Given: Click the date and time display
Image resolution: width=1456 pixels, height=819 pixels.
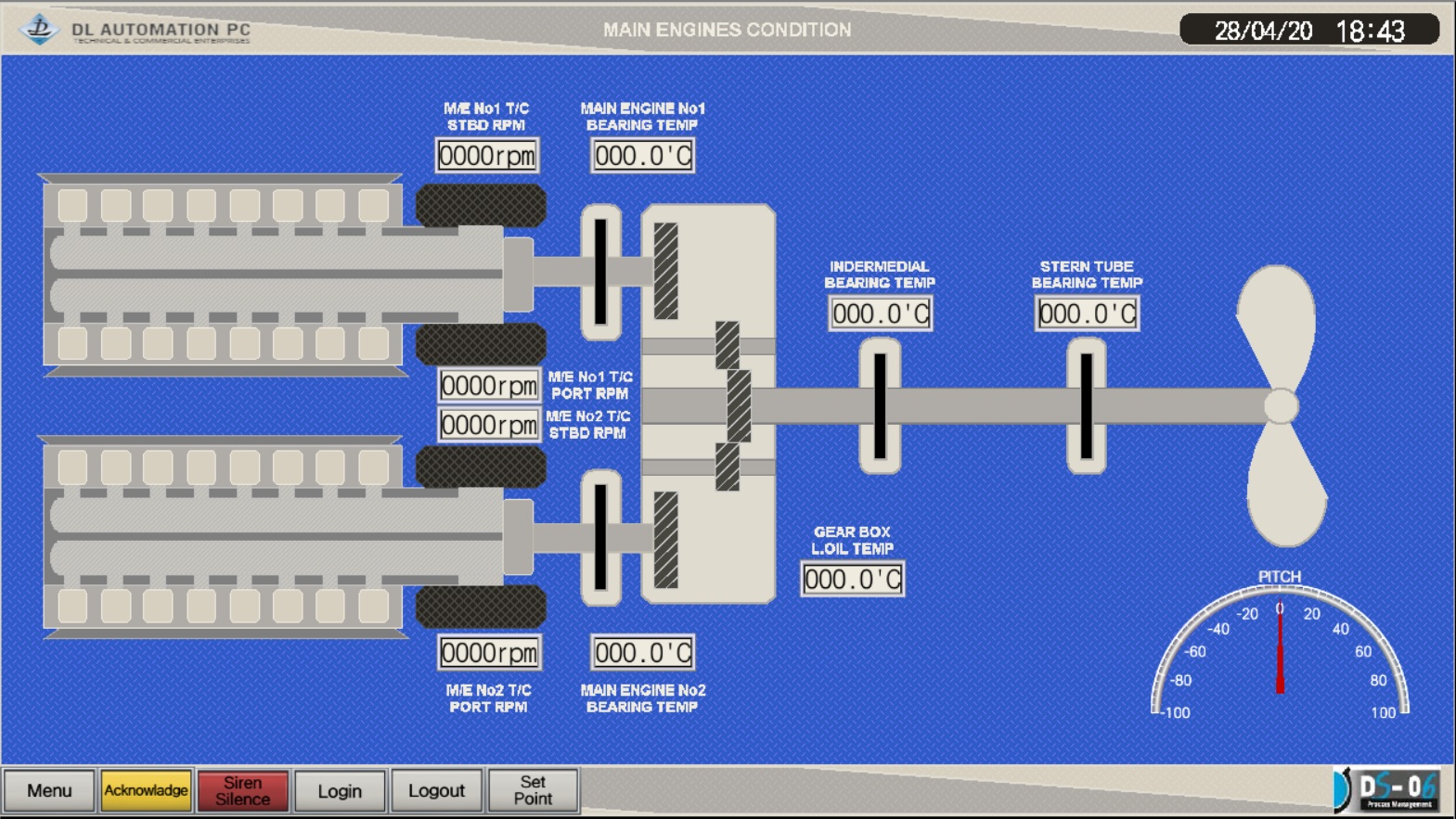Looking at the screenshot, I should coord(1308,31).
